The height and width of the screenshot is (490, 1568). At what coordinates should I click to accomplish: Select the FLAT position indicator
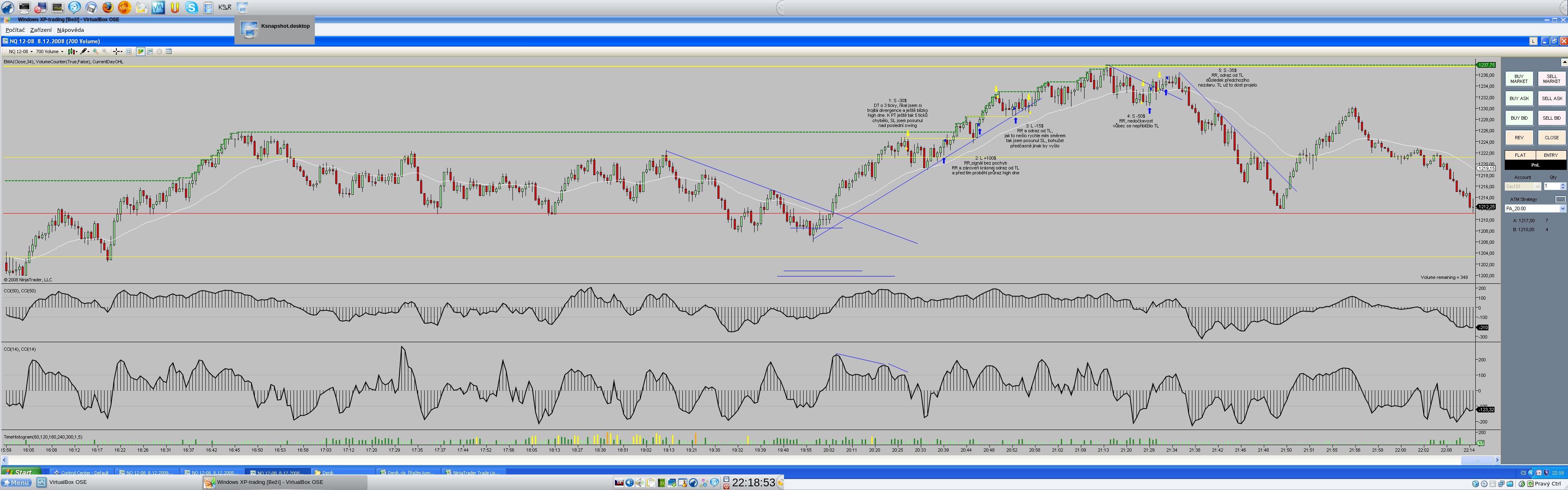pyautogui.click(x=1520, y=155)
